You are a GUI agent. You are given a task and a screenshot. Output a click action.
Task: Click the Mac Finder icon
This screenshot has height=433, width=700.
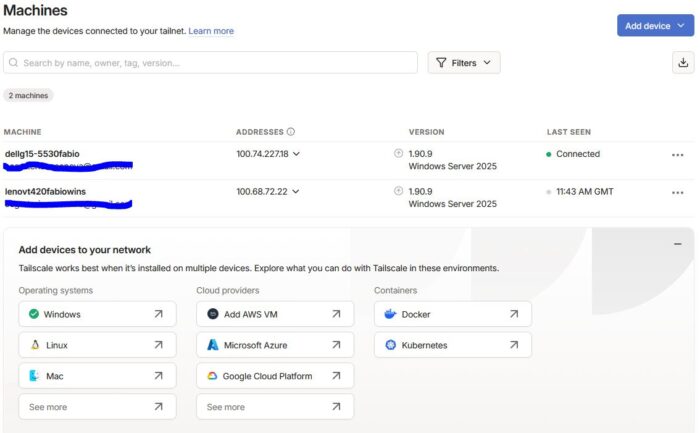point(34,375)
